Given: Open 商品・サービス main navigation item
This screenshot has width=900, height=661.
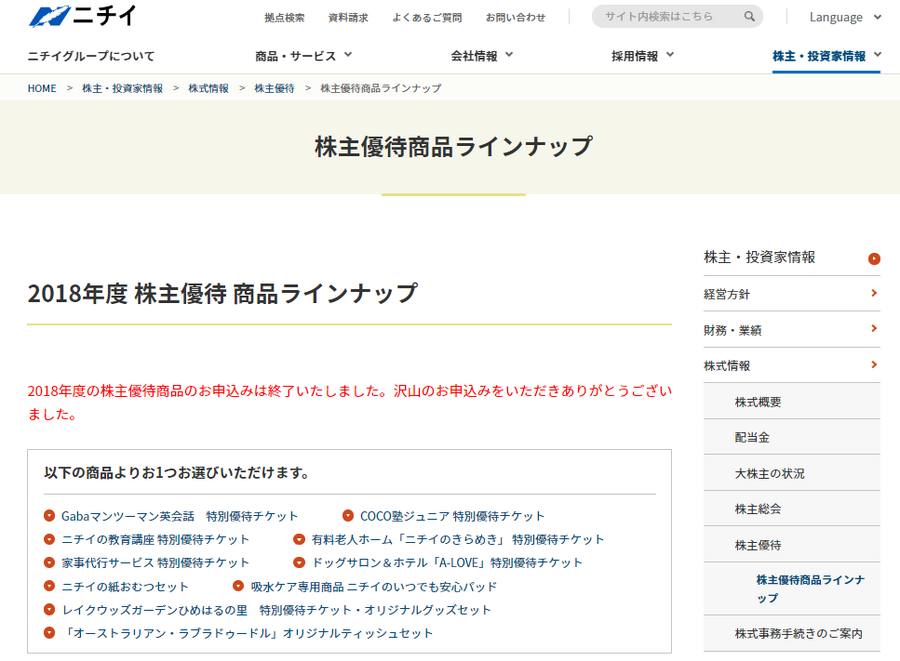Looking at the screenshot, I should click(x=296, y=56).
